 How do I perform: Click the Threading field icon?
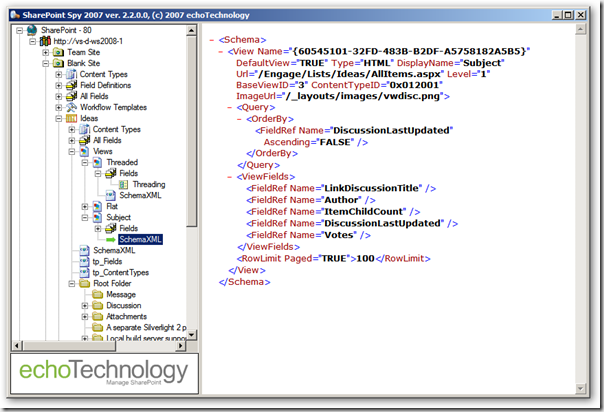[x=123, y=184]
